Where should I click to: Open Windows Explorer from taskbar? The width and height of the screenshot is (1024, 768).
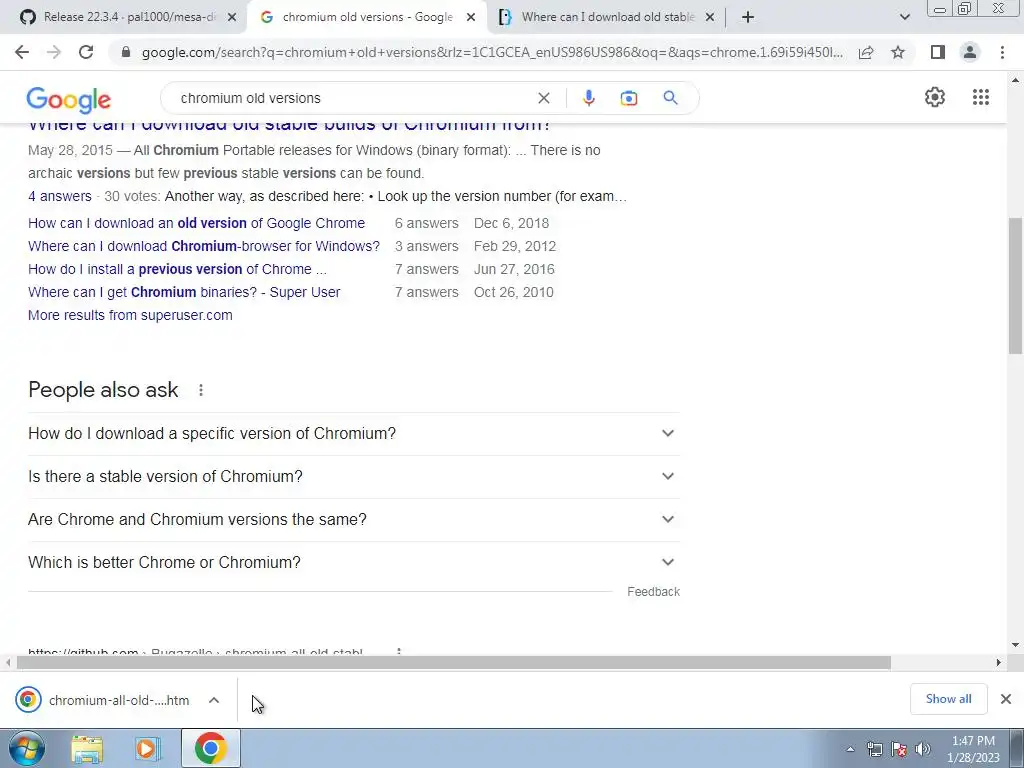click(x=87, y=749)
